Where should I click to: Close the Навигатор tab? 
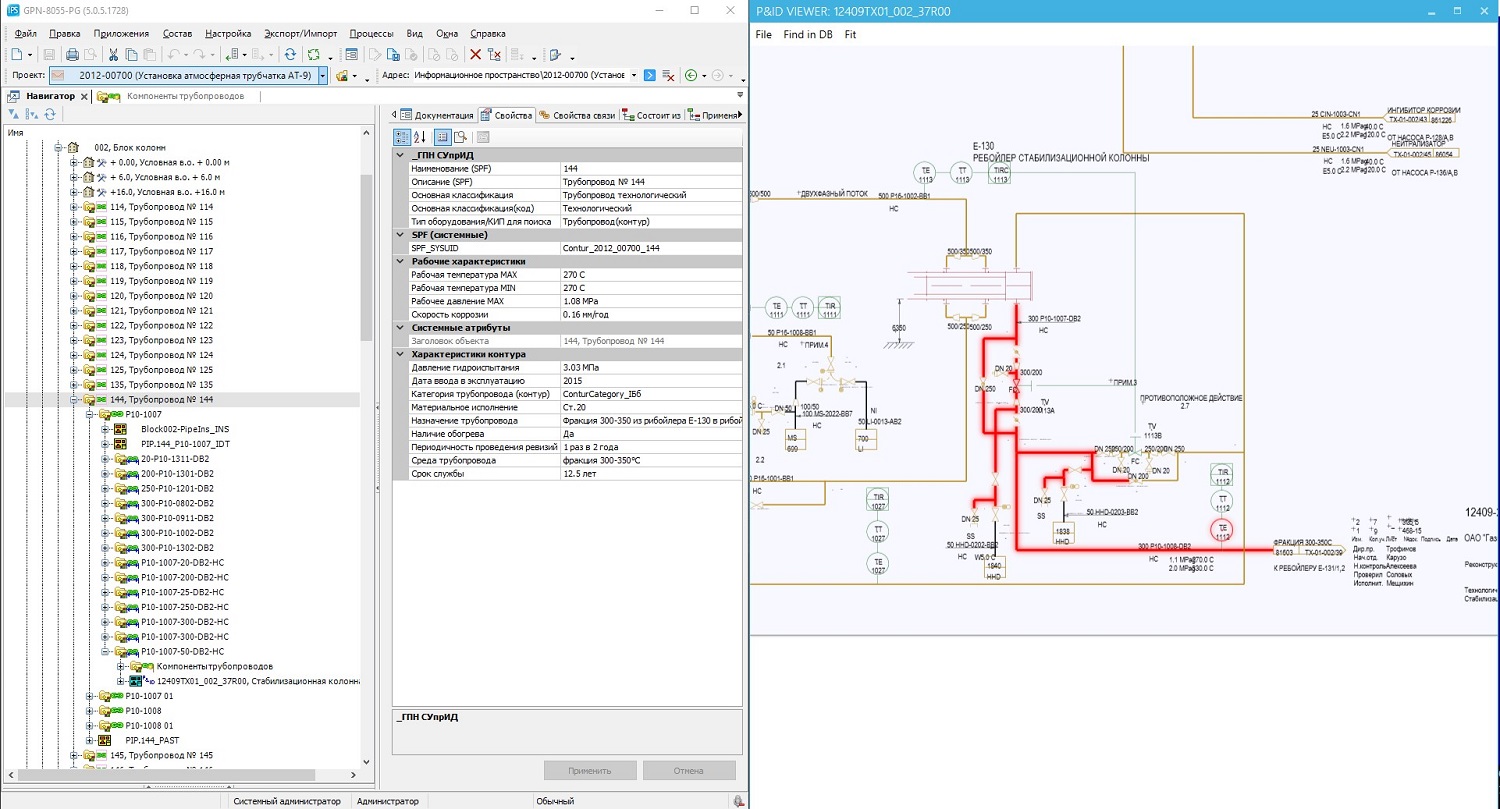tap(85, 97)
